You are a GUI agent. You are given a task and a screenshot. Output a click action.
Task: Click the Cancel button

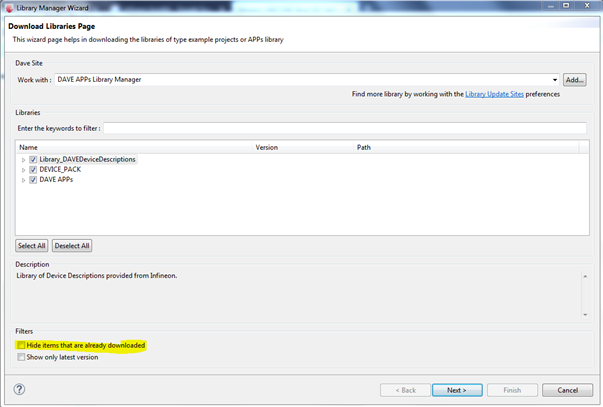(x=568, y=390)
